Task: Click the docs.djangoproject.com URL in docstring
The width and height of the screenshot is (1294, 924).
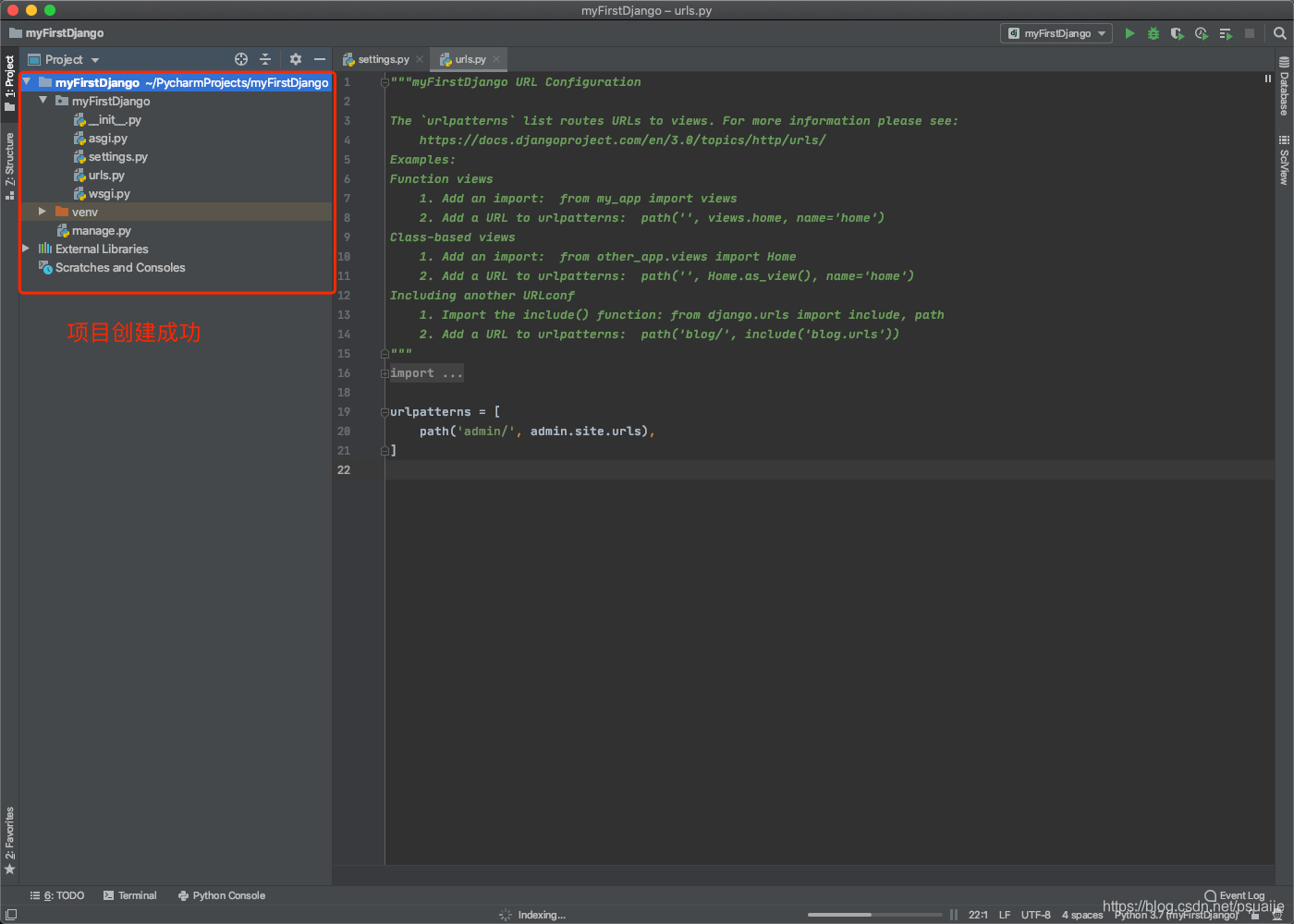Action: pos(622,140)
